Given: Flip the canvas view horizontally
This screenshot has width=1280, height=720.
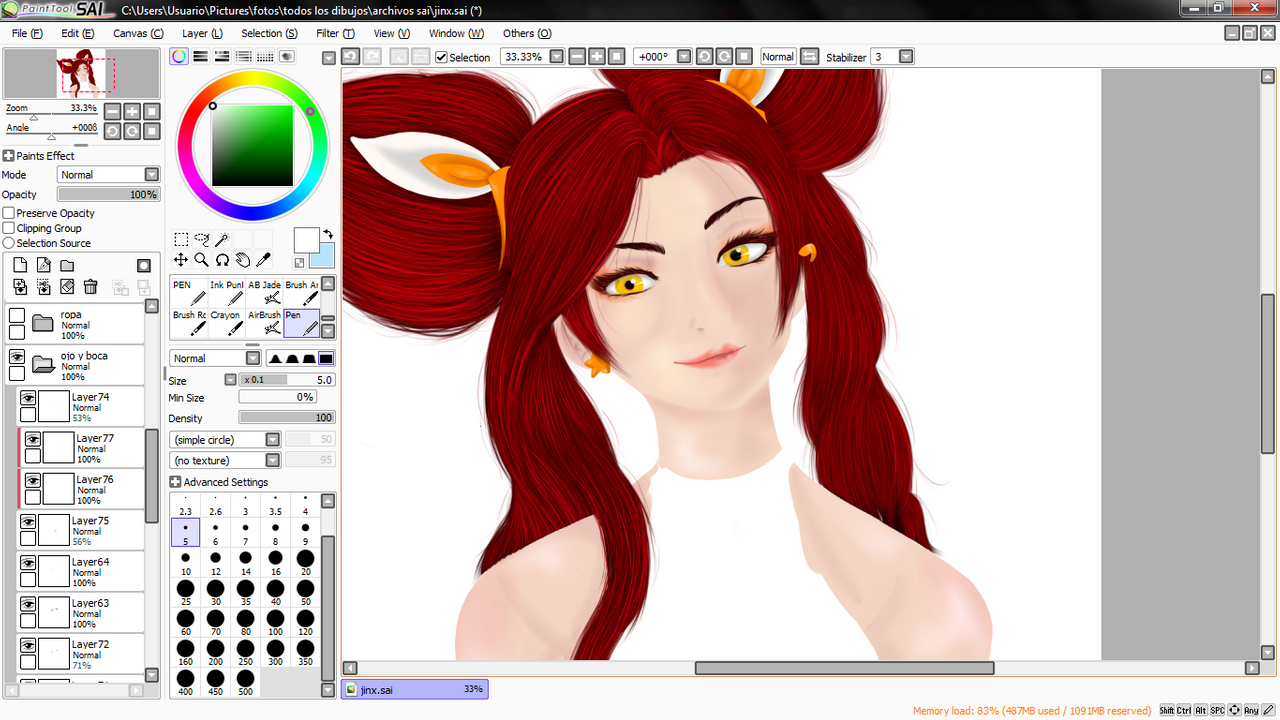Looking at the screenshot, I should [x=810, y=57].
